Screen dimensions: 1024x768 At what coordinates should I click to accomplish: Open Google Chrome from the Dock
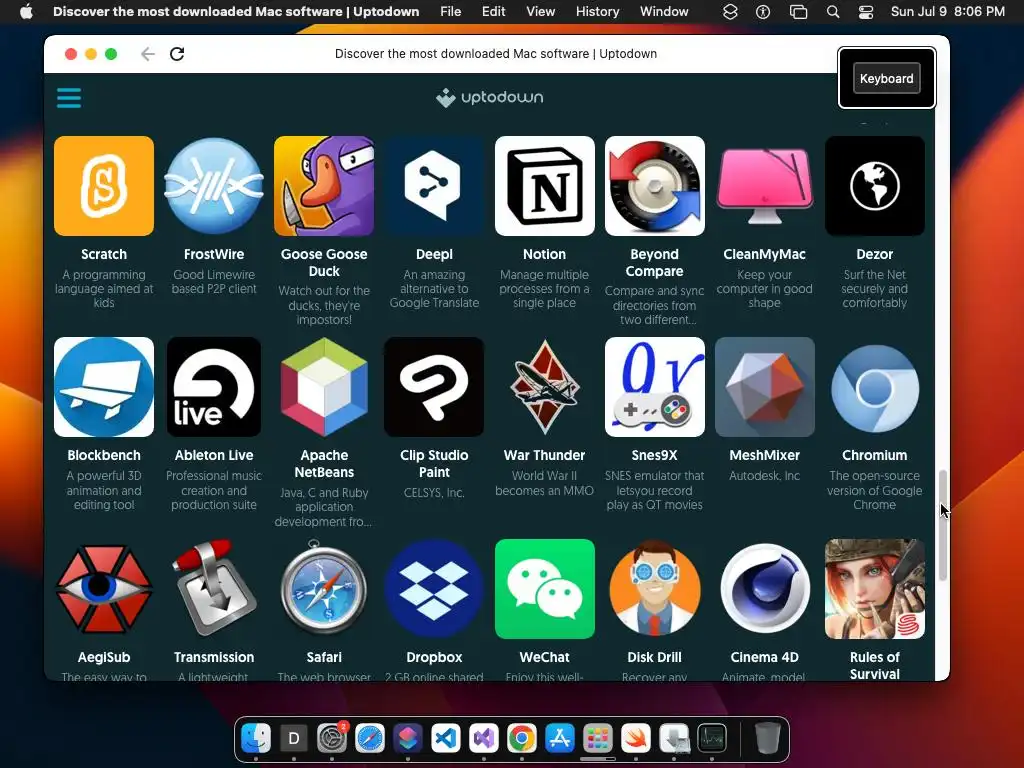[x=522, y=739]
